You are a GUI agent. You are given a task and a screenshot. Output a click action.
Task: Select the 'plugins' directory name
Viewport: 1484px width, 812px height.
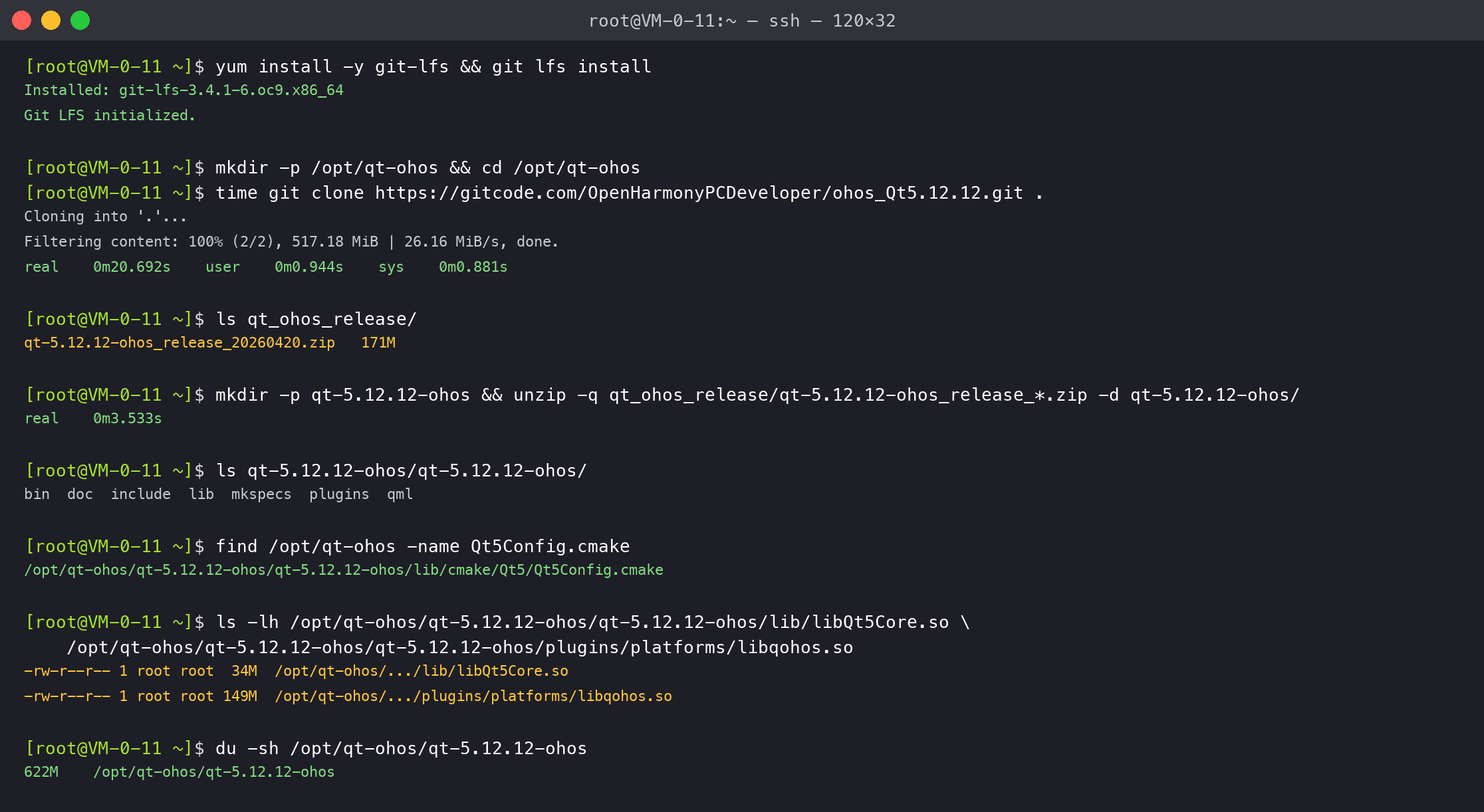pos(339,494)
